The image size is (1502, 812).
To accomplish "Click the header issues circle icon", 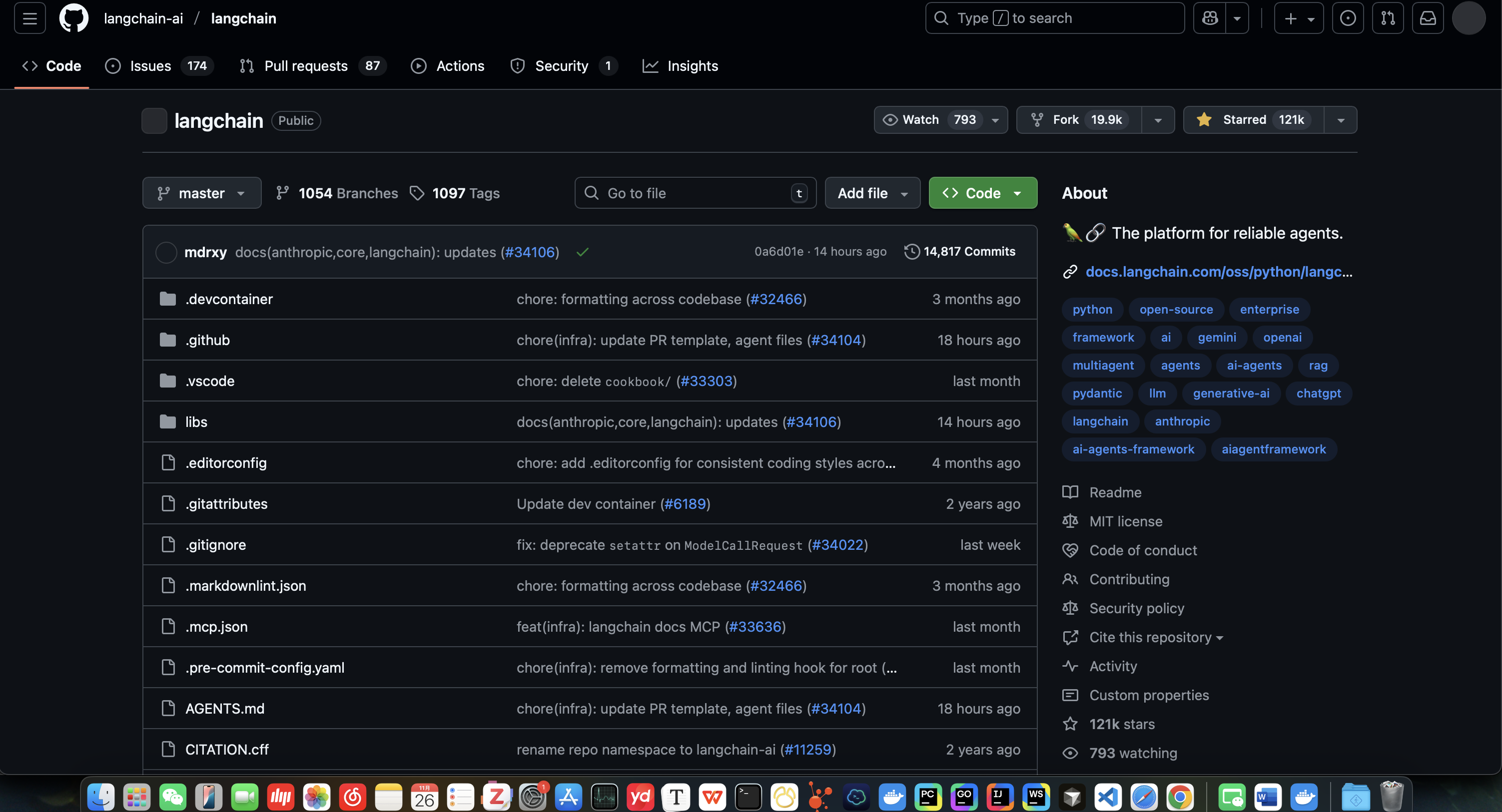I will coord(1348,18).
